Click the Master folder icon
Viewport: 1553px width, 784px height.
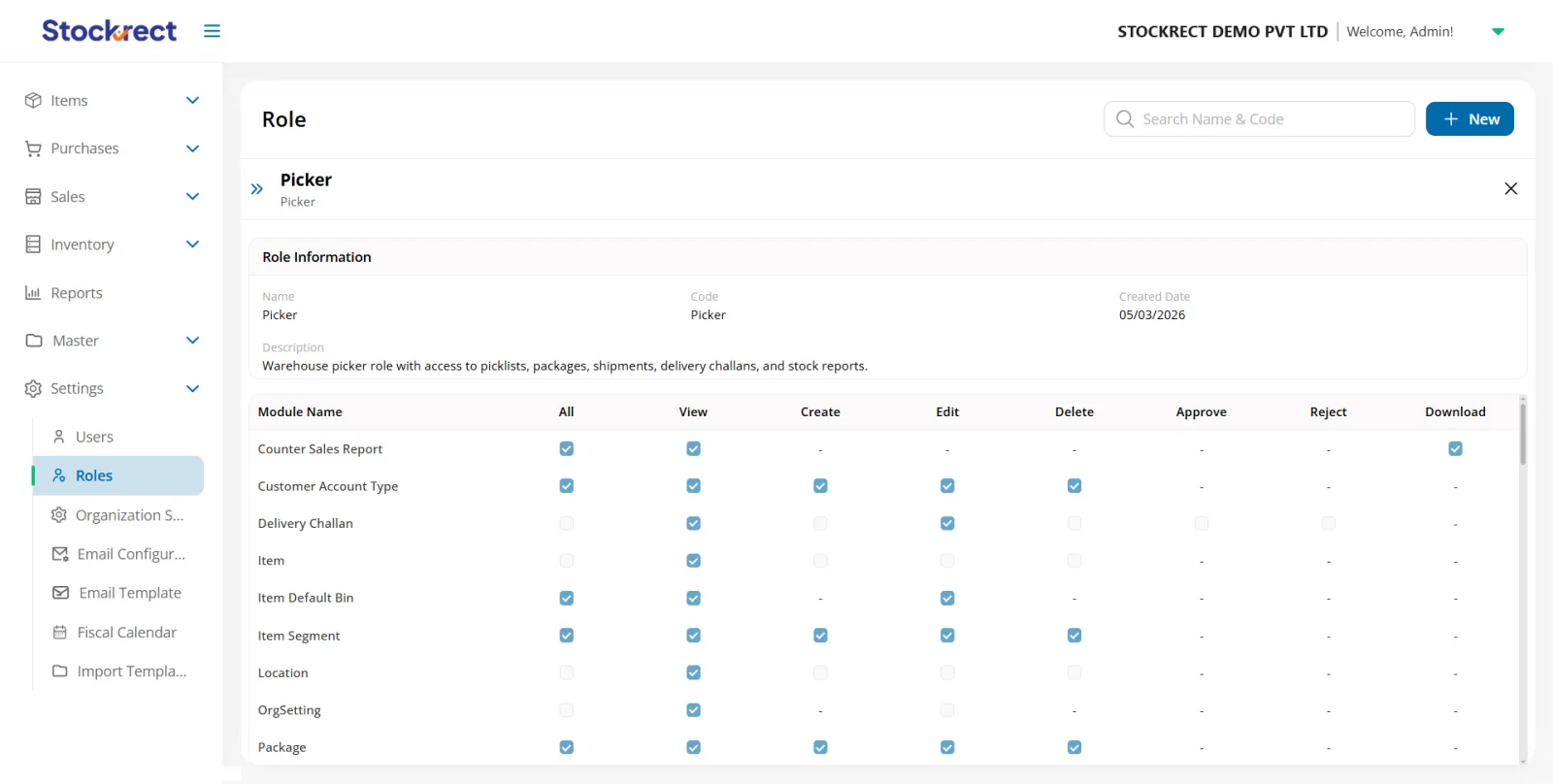pyautogui.click(x=34, y=341)
